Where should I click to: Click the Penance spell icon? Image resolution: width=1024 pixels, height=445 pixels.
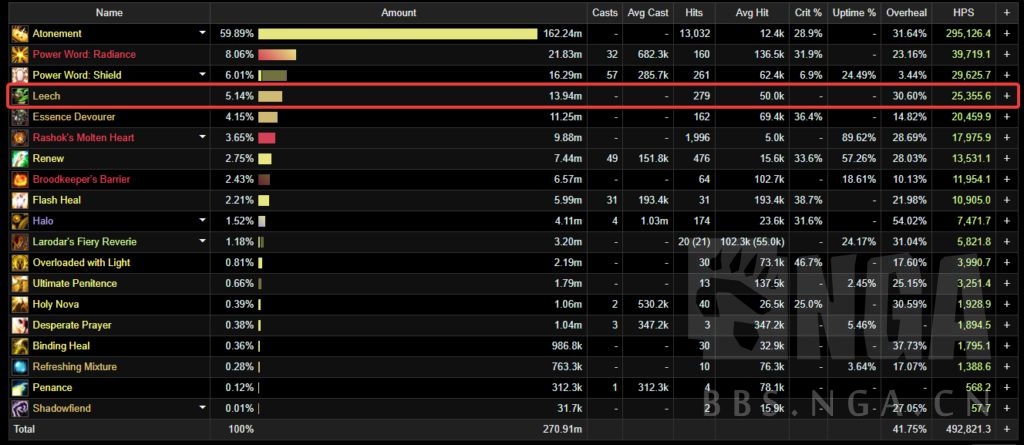[20, 387]
